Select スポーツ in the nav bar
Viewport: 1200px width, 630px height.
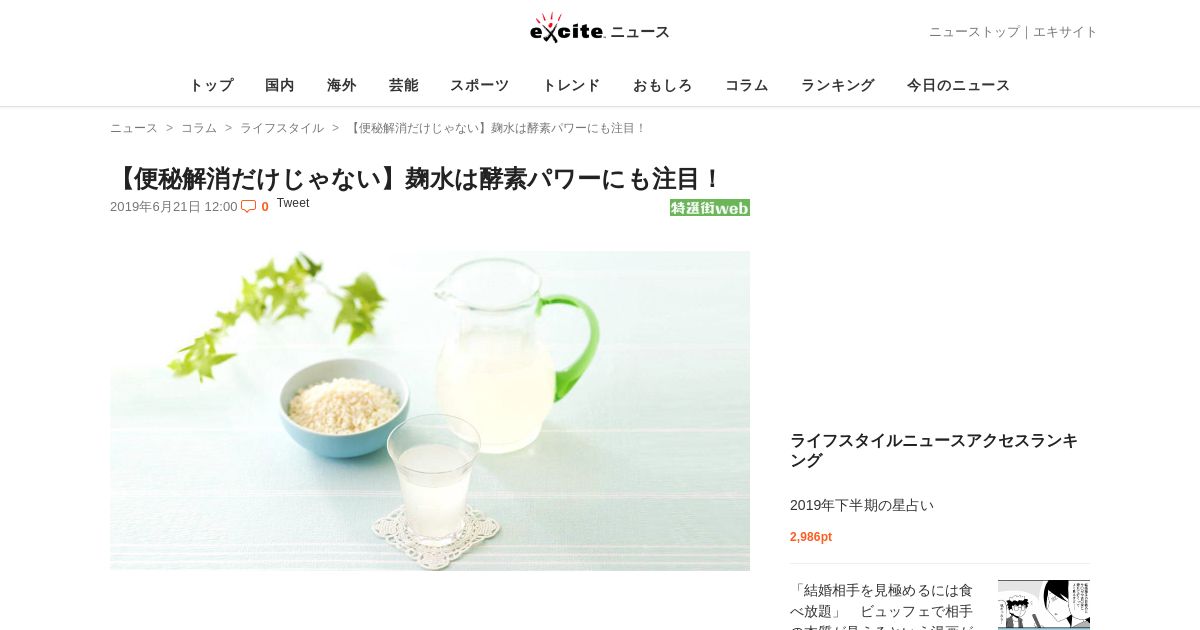480,85
